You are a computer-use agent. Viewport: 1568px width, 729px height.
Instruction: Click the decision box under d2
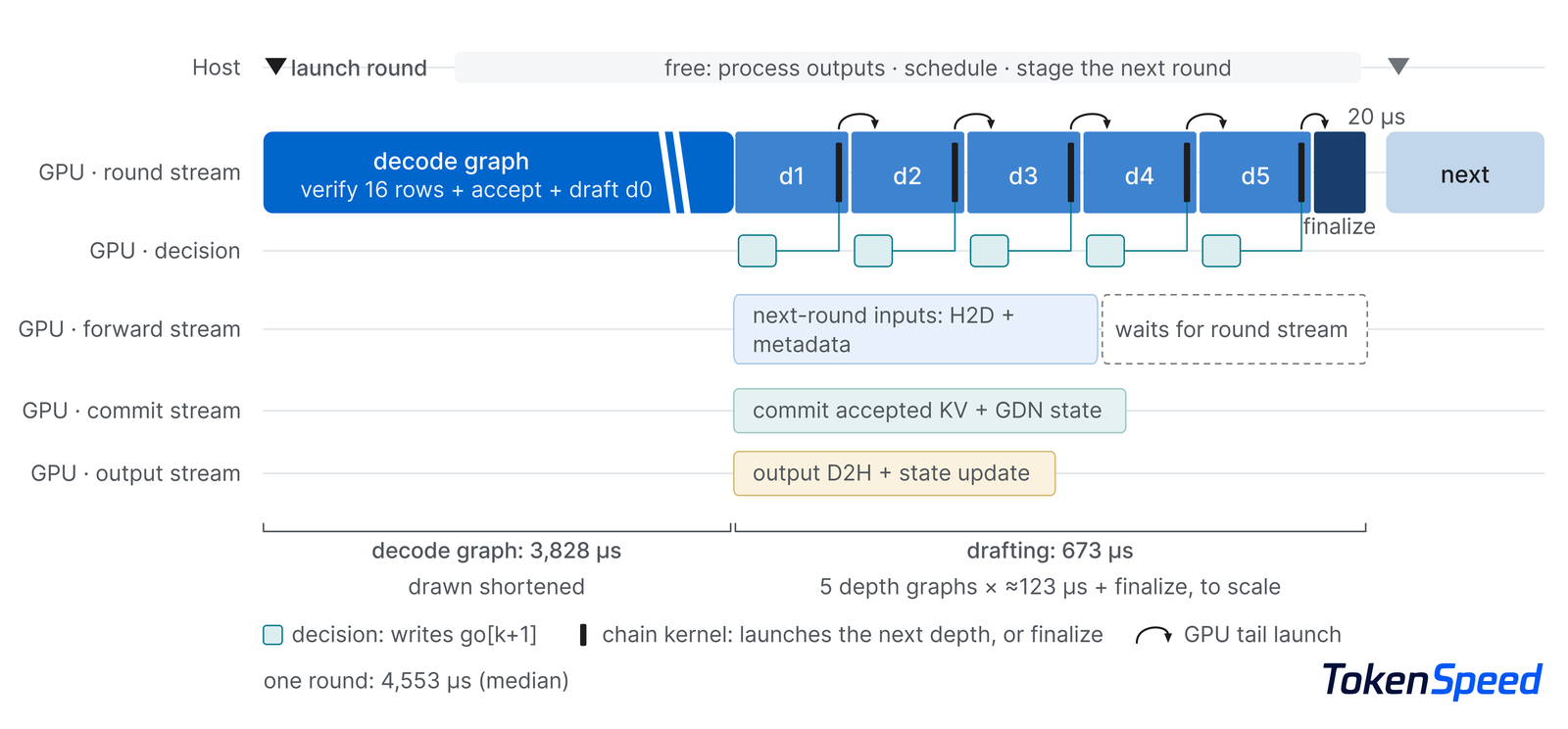coord(873,251)
